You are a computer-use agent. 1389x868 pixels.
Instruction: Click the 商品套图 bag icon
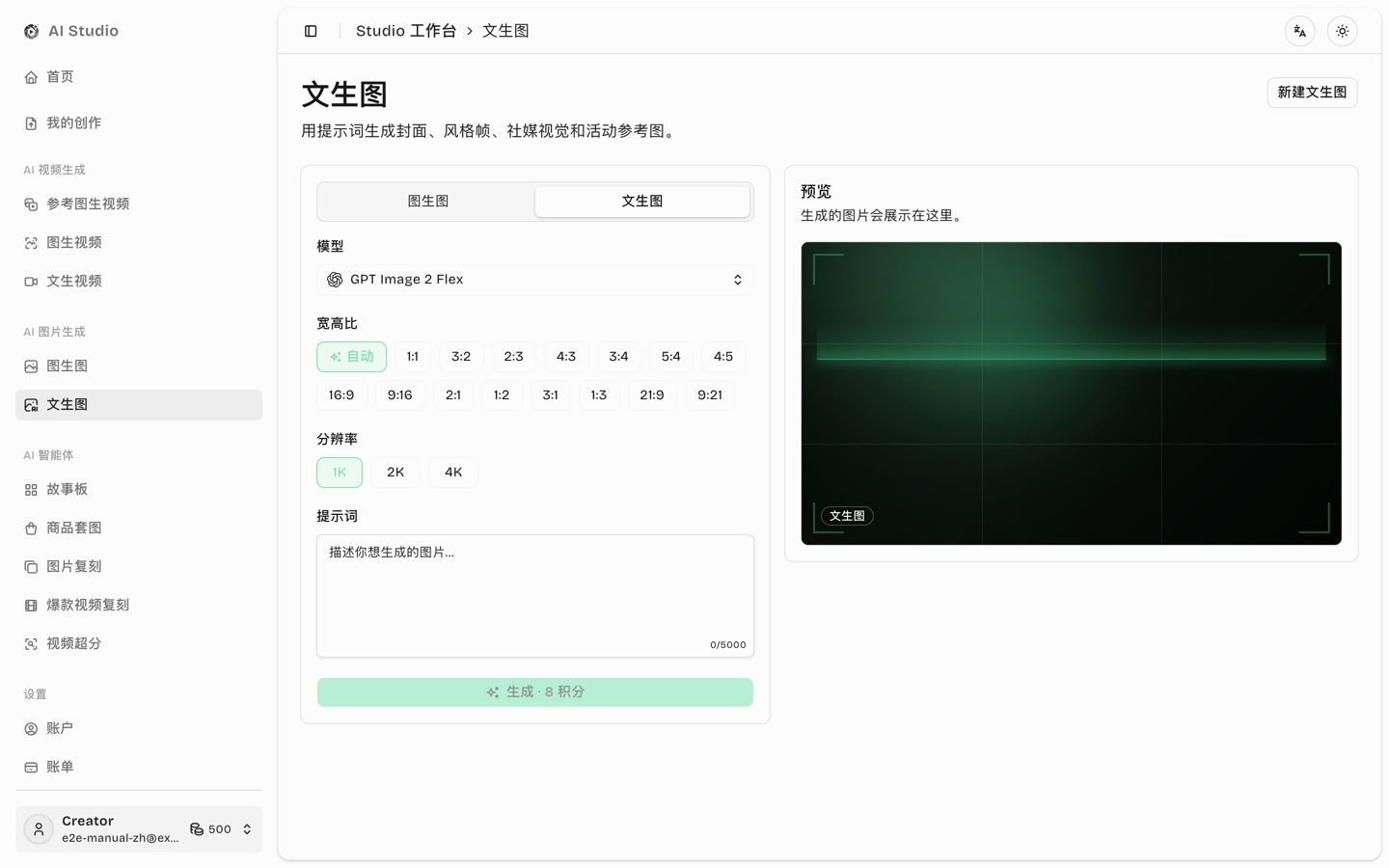point(31,529)
